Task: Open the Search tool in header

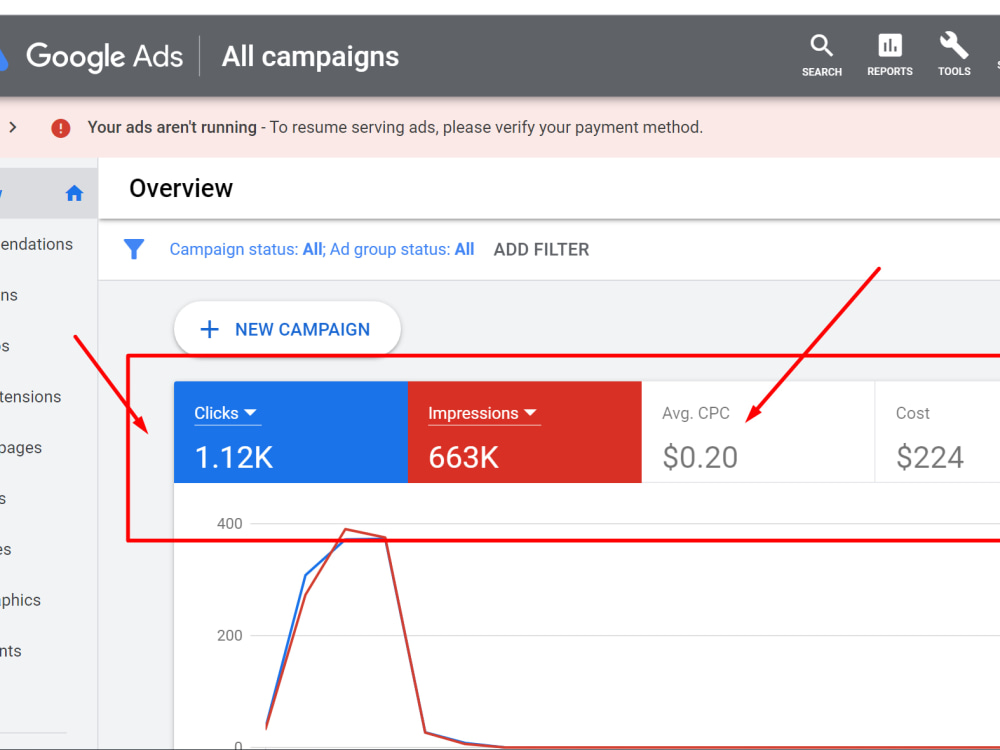Action: tap(821, 56)
